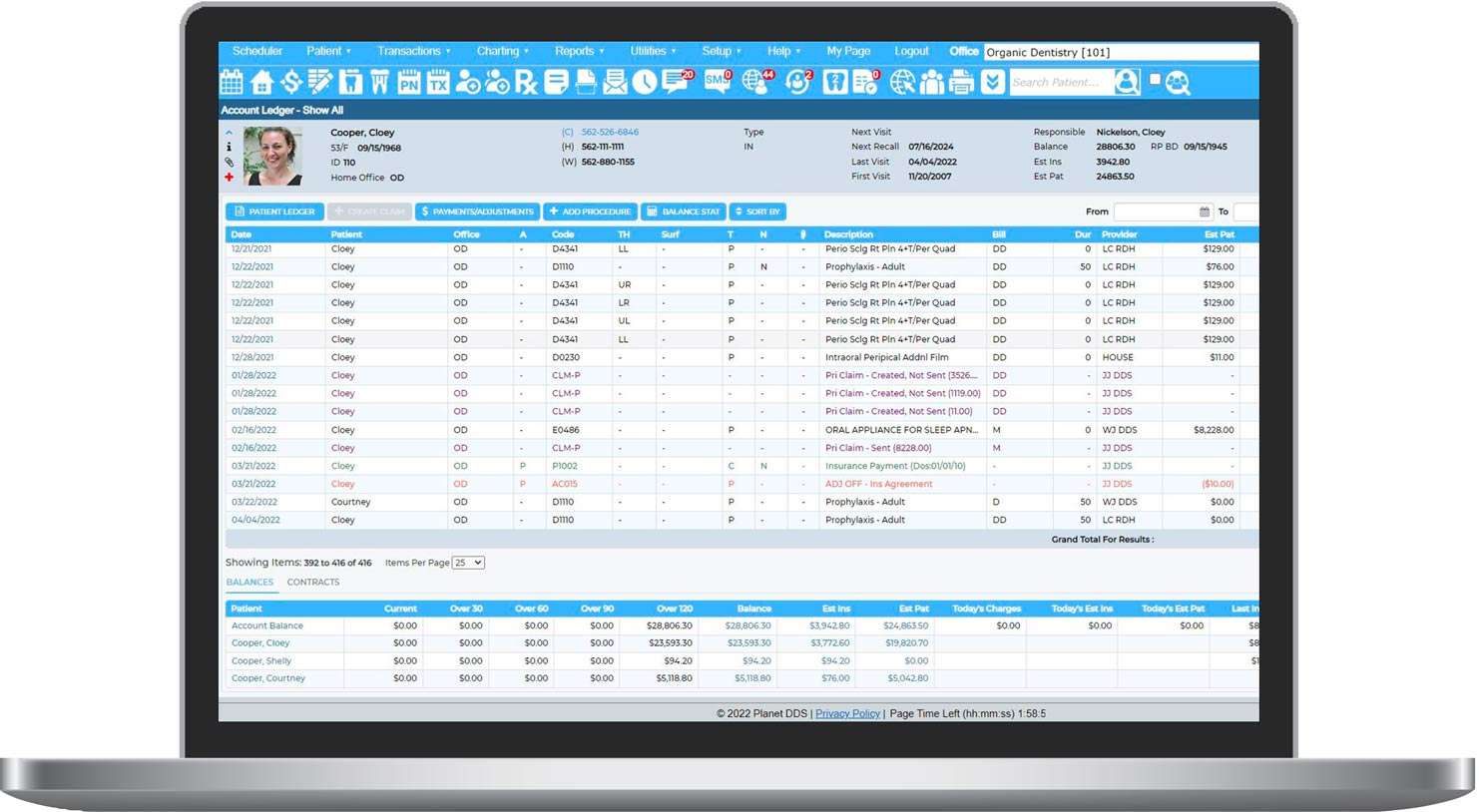The height and width of the screenshot is (812, 1479).
Task: Click 'Insurance Payment (Dos:01/01/10)' description
Action: point(895,466)
